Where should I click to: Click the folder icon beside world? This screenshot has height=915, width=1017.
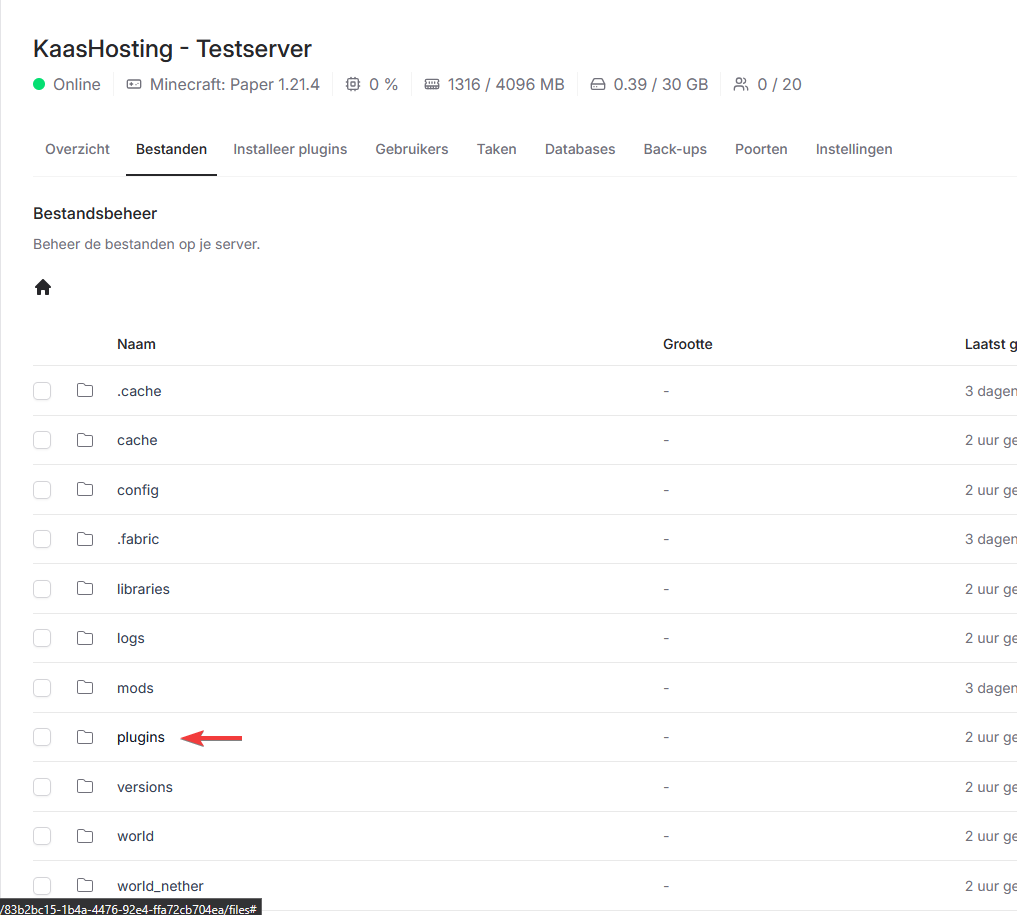click(x=85, y=836)
